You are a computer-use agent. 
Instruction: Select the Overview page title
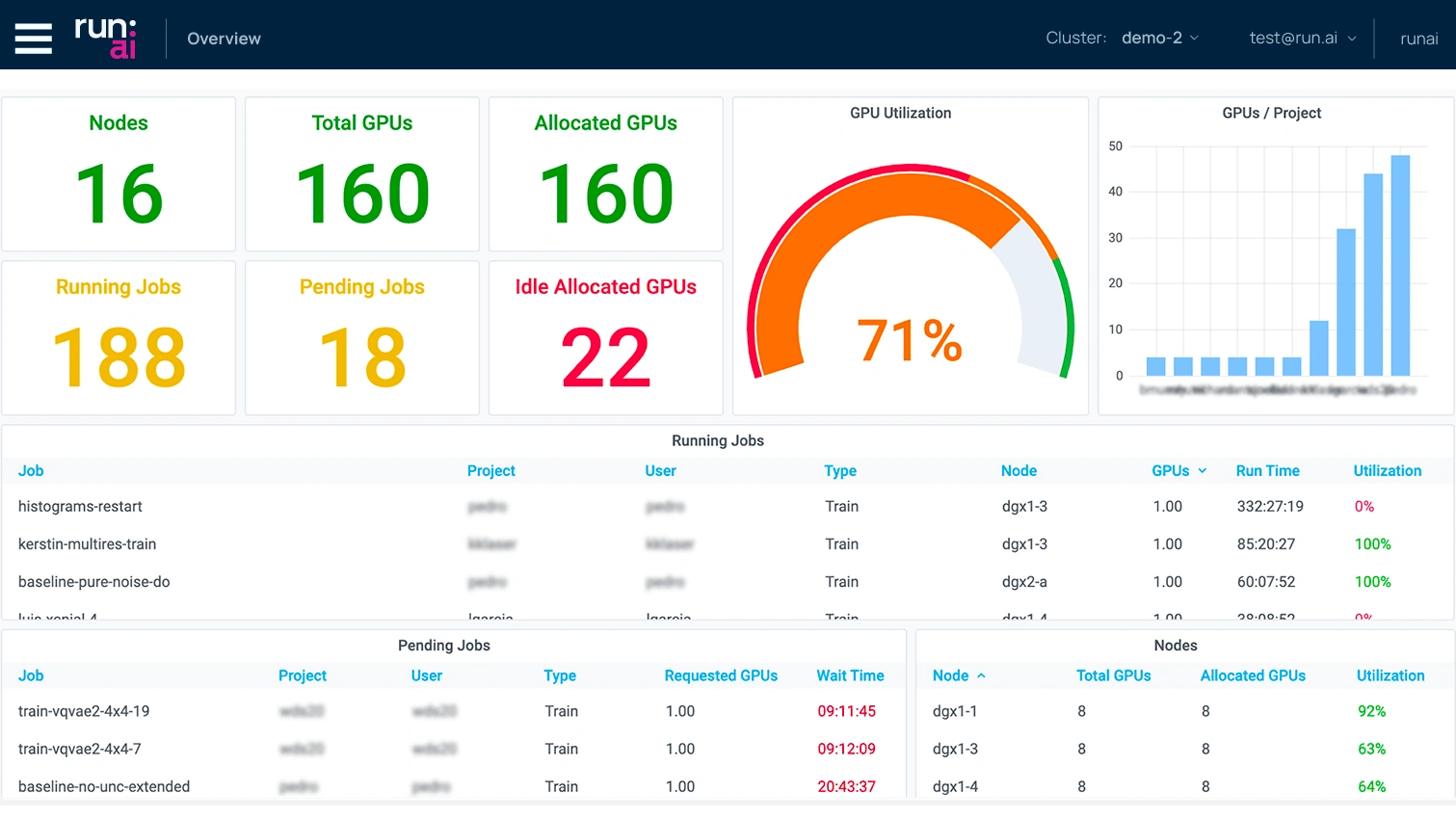224,39
